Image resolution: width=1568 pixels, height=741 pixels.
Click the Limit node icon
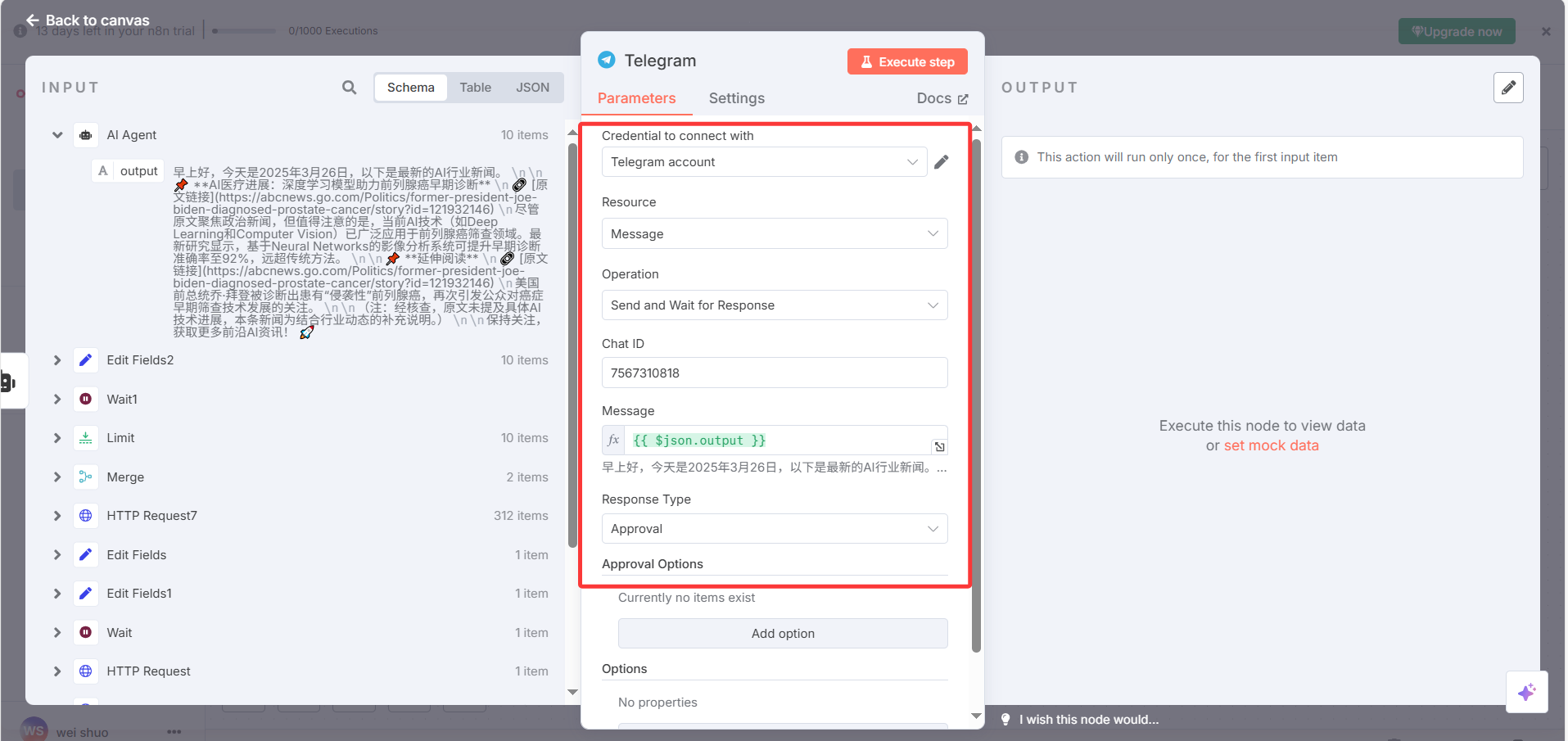click(86, 438)
